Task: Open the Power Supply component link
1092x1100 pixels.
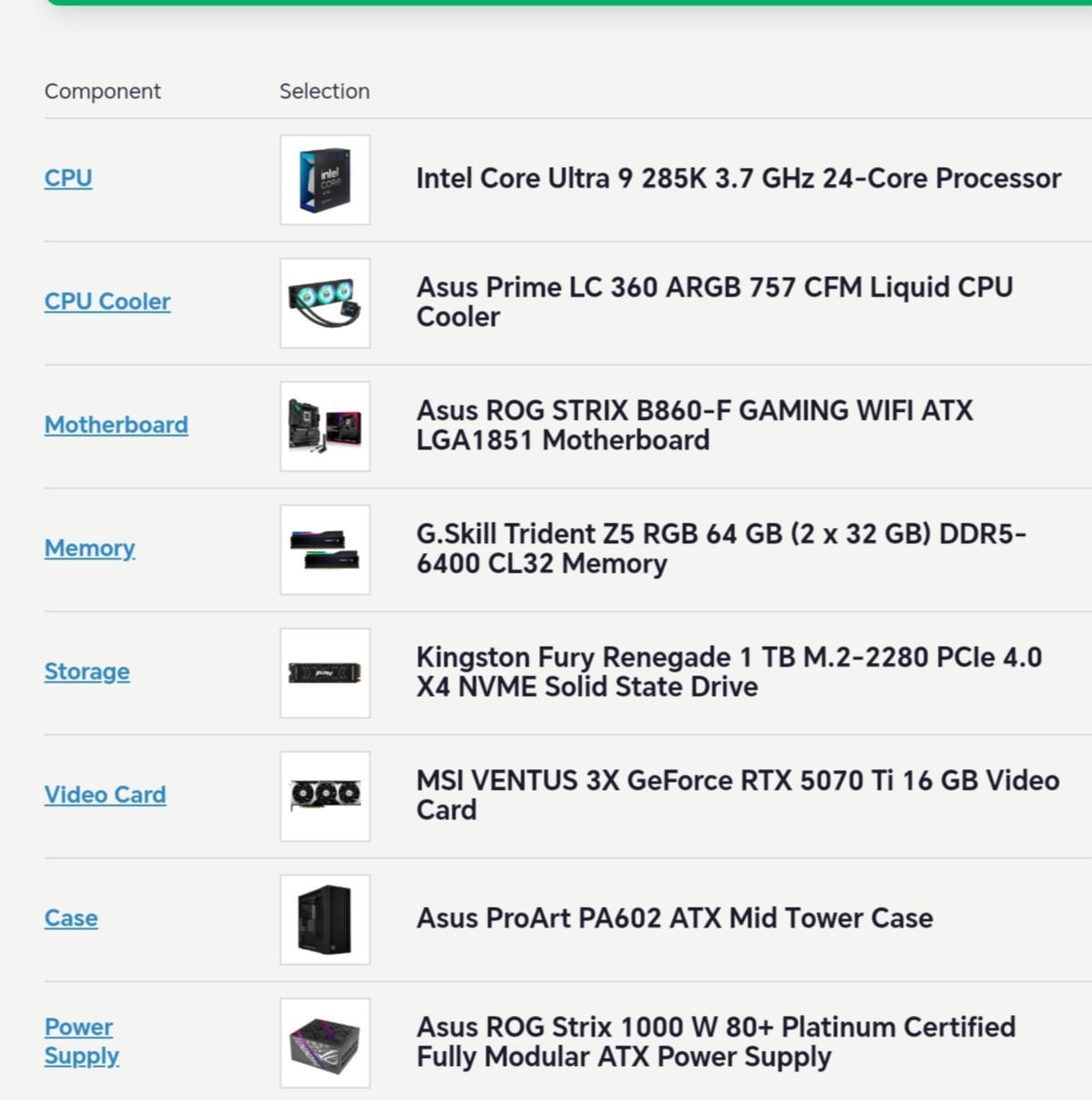Action: (81, 1041)
